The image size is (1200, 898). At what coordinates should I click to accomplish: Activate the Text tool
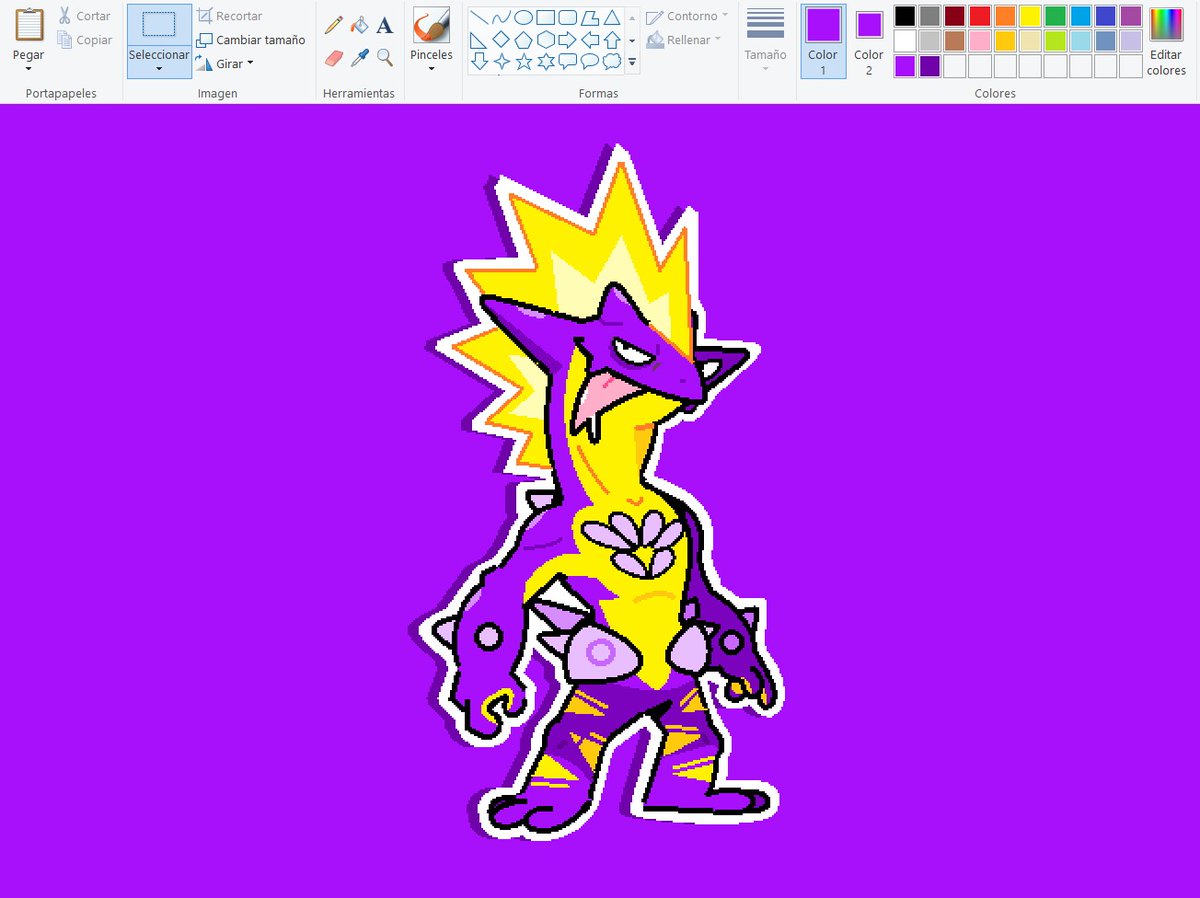point(385,24)
